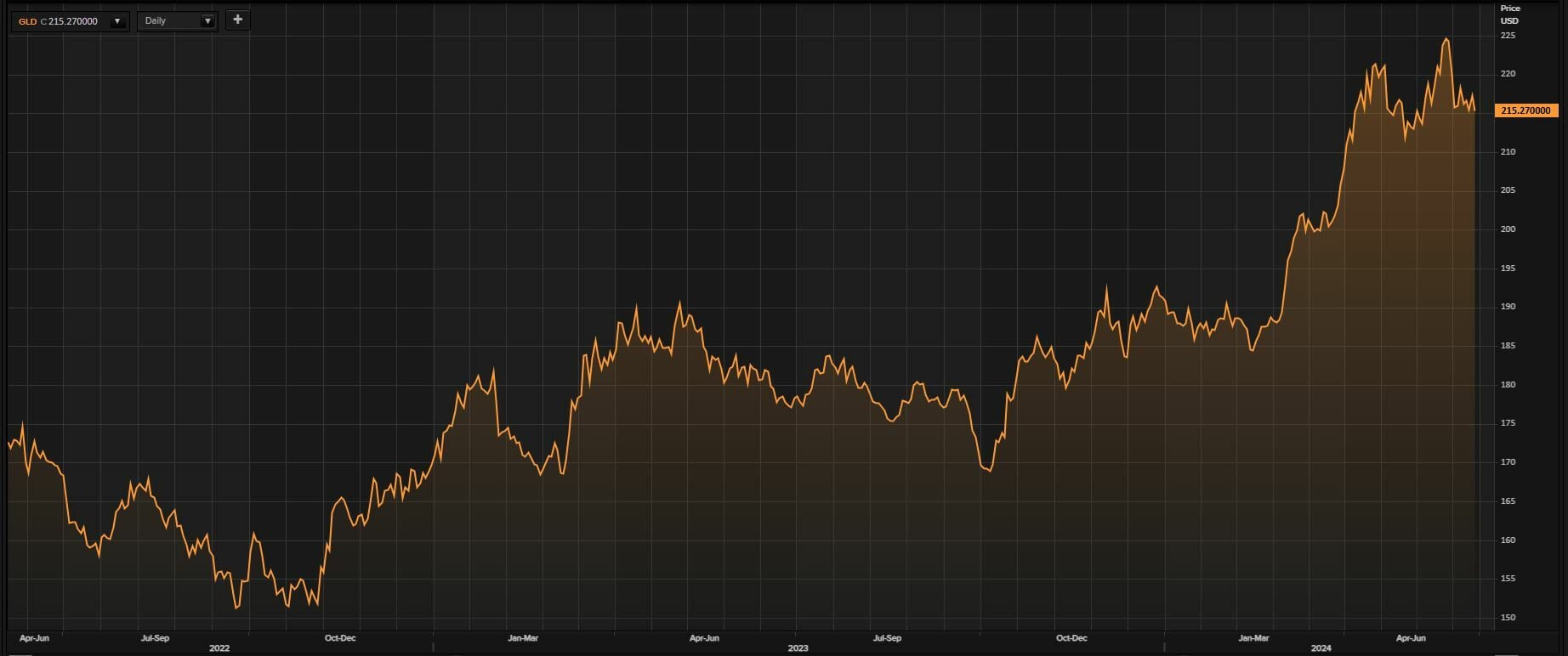
Task: Click the 200 price axis label
Action: click(1508, 229)
